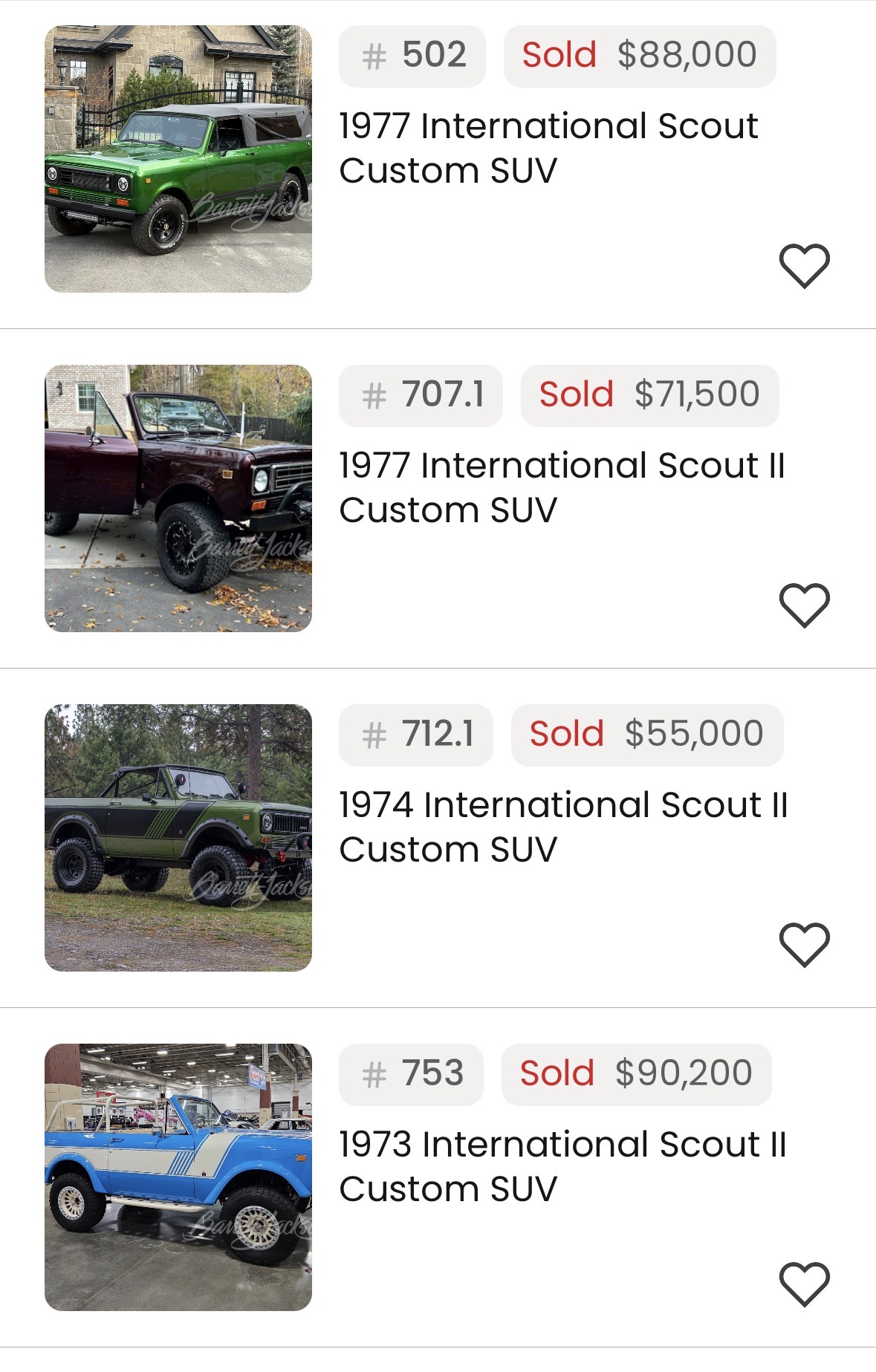Screen dimensions: 876x1372
Task: Tap lot number 753 badge
Action: coord(411,1074)
